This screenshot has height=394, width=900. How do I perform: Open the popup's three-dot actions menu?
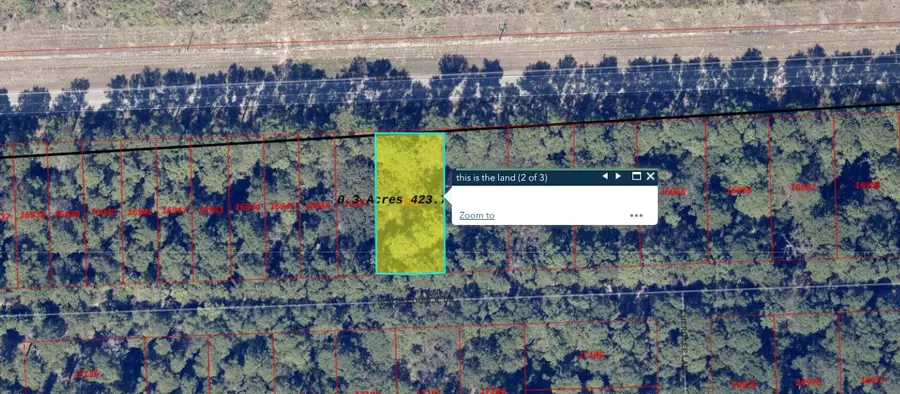click(x=636, y=215)
